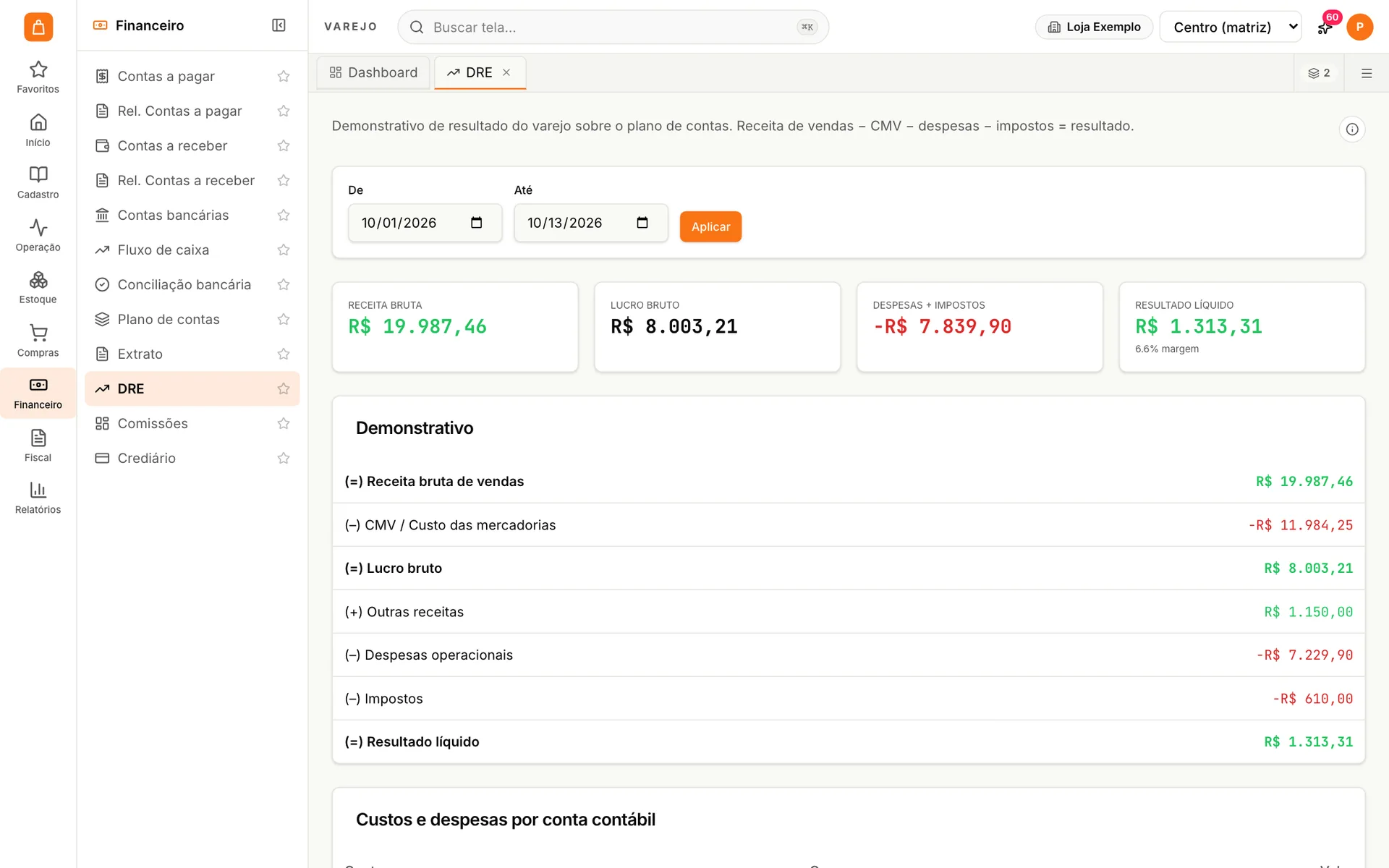This screenshot has width=1389, height=868.
Task: Focus the Buscar tela search field
Action: click(x=613, y=27)
